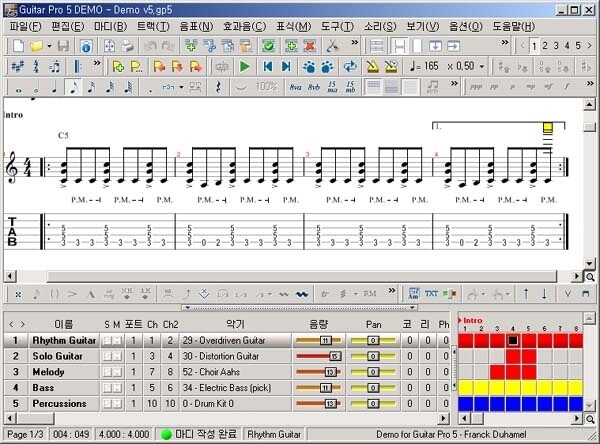Viewport: 600px width, 444px height.
Task: Click the repeat bar line icon
Action: [x=77, y=67]
